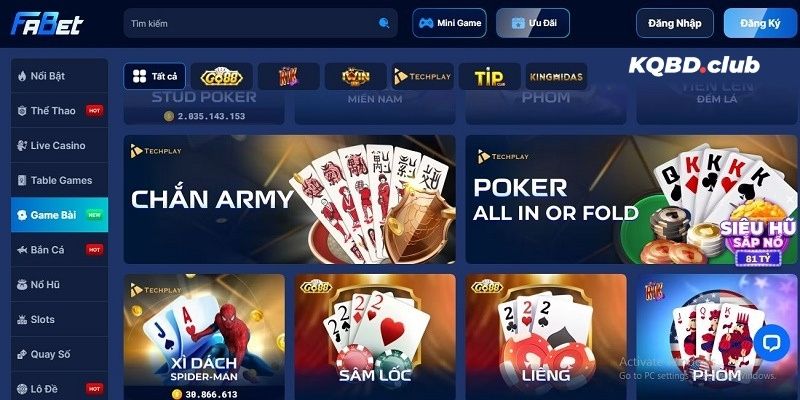Select the iWin provider logo
The width and height of the screenshot is (800, 400).
tap(356, 77)
